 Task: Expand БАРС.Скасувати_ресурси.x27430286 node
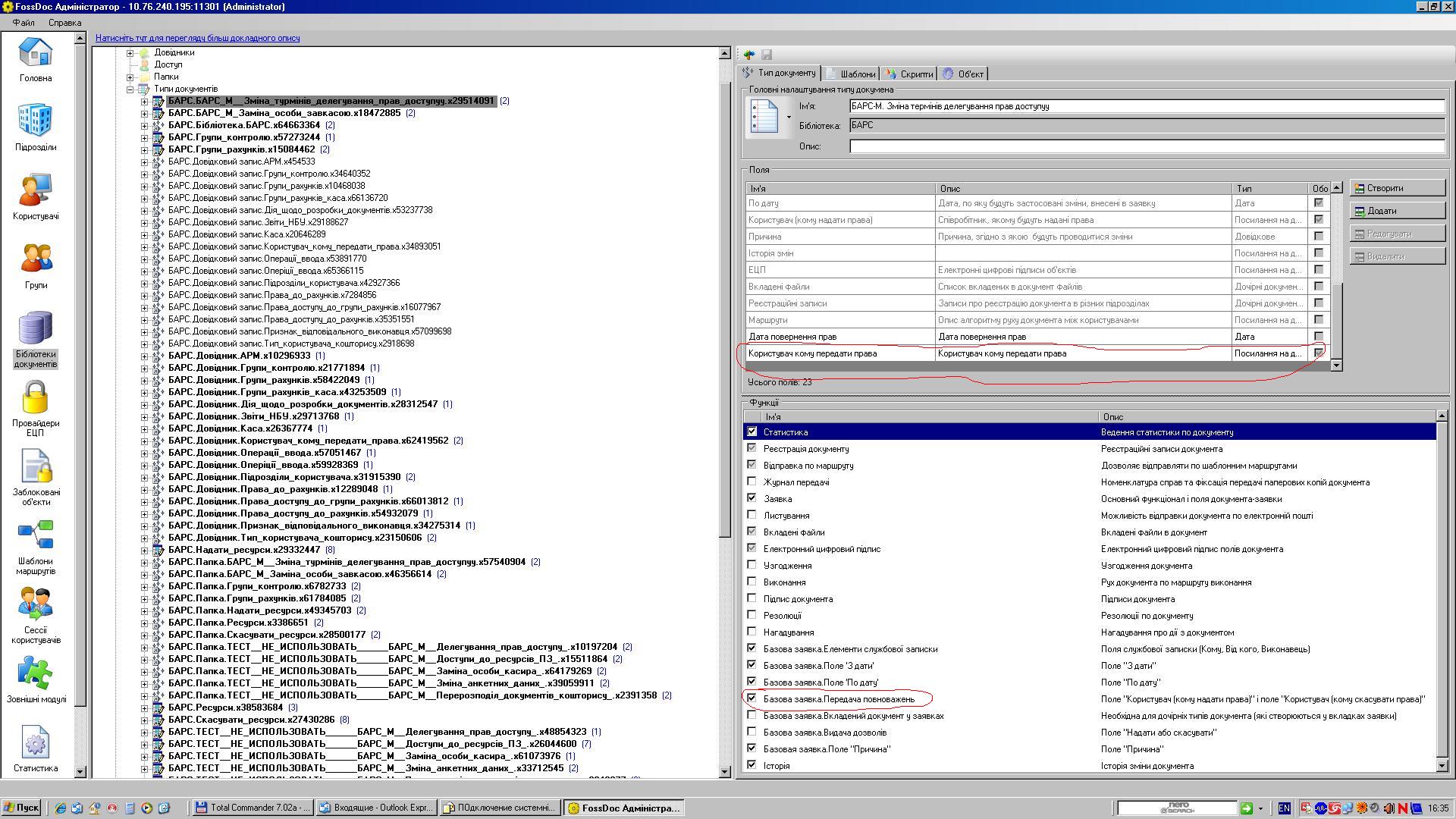click(144, 720)
